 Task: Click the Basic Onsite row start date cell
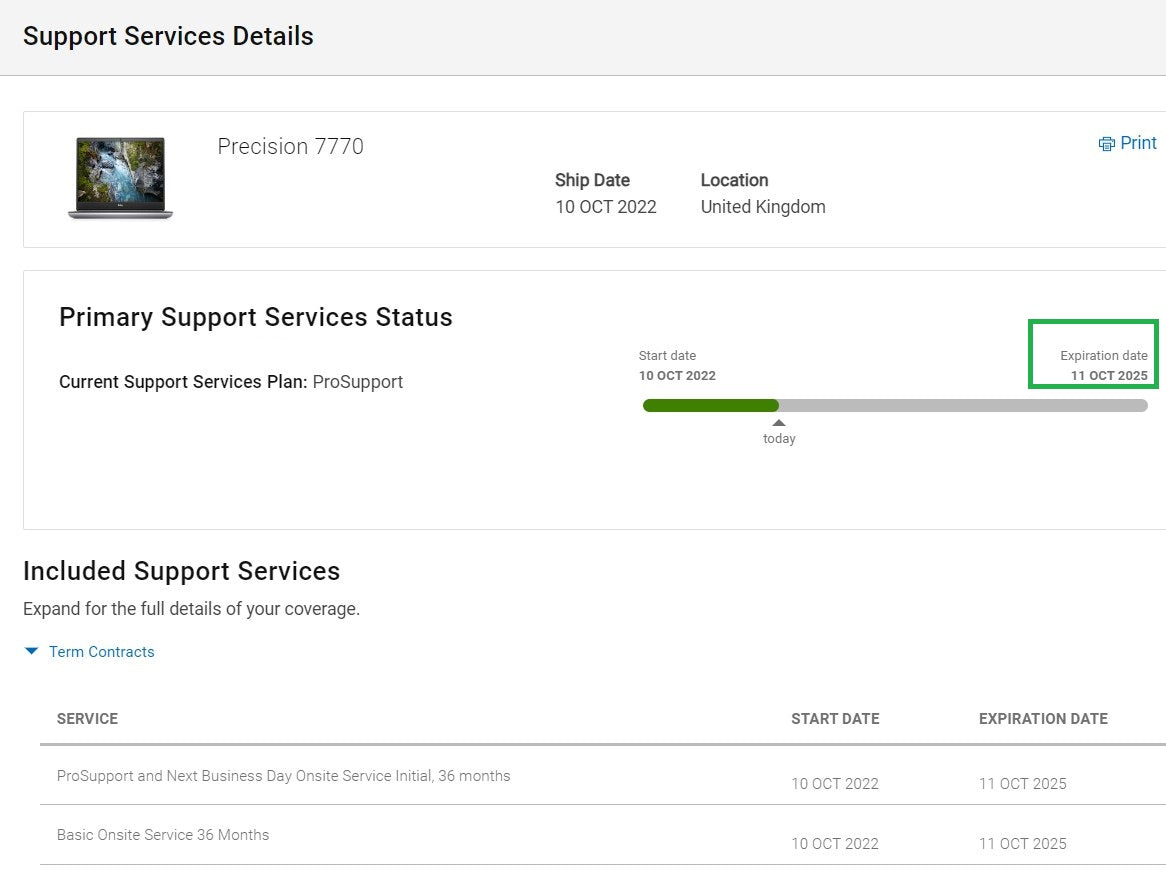tap(834, 843)
